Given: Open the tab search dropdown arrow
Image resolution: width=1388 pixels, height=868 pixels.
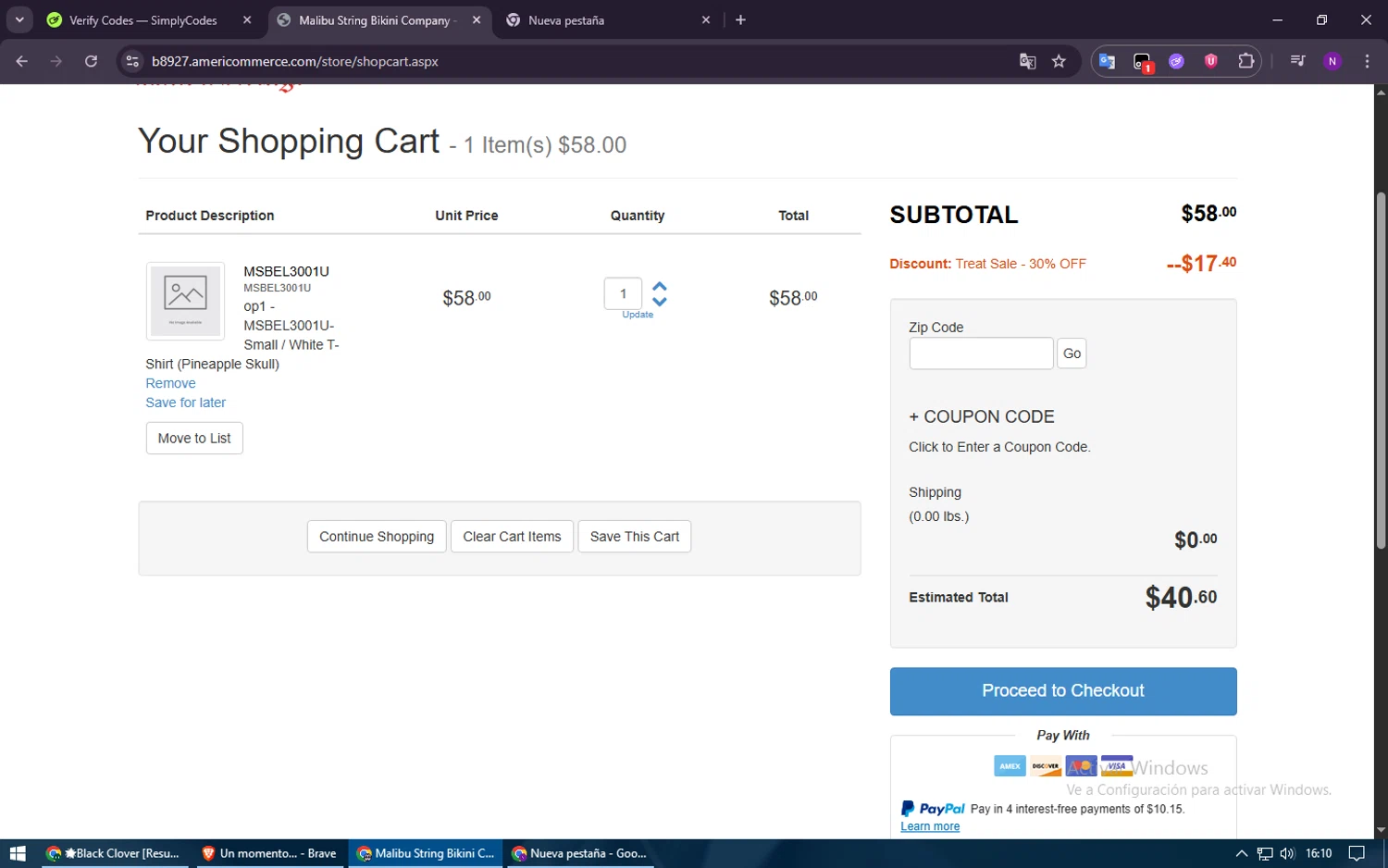Looking at the screenshot, I should coord(19,19).
